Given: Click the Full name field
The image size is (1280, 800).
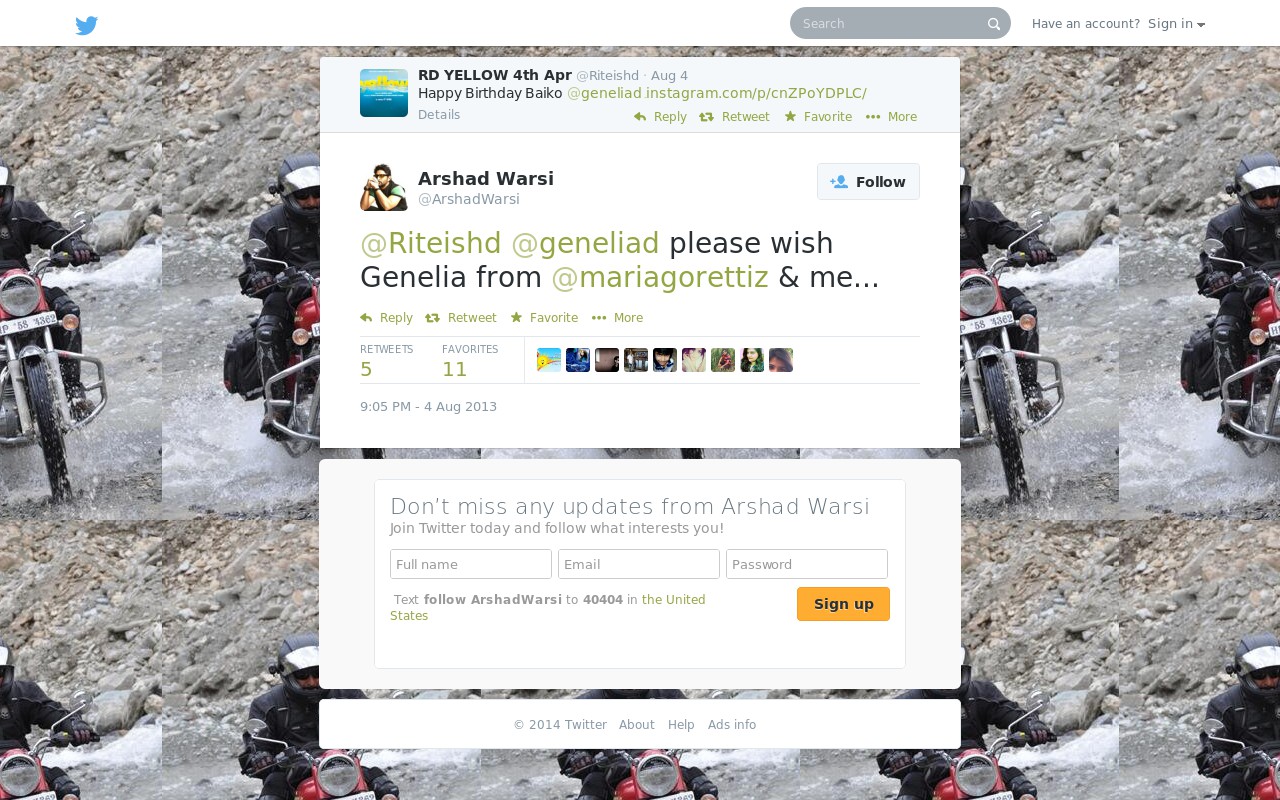Looking at the screenshot, I should point(471,564).
